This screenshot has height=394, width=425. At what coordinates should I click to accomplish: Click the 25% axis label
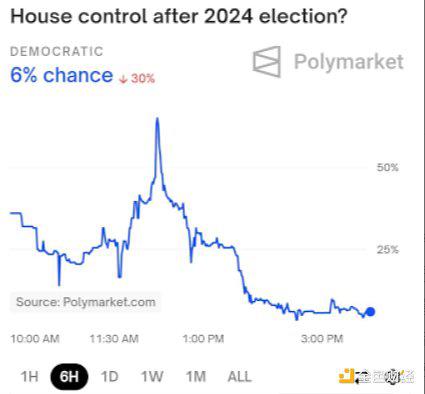388,249
